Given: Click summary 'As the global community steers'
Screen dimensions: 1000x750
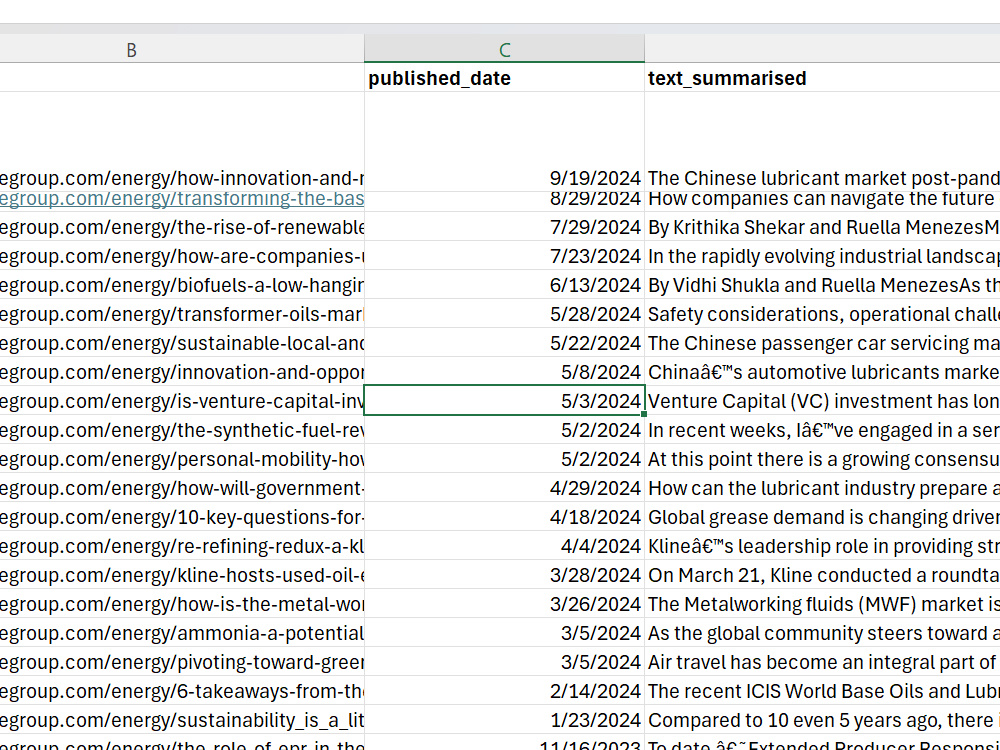Looking at the screenshot, I should pyautogui.click(x=822, y=633).
